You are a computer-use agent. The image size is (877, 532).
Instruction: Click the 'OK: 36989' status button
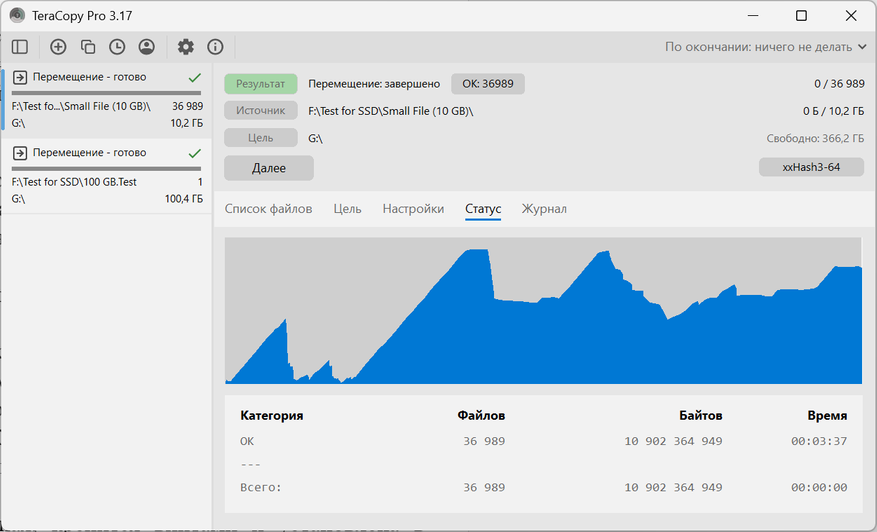coord(487,84)
